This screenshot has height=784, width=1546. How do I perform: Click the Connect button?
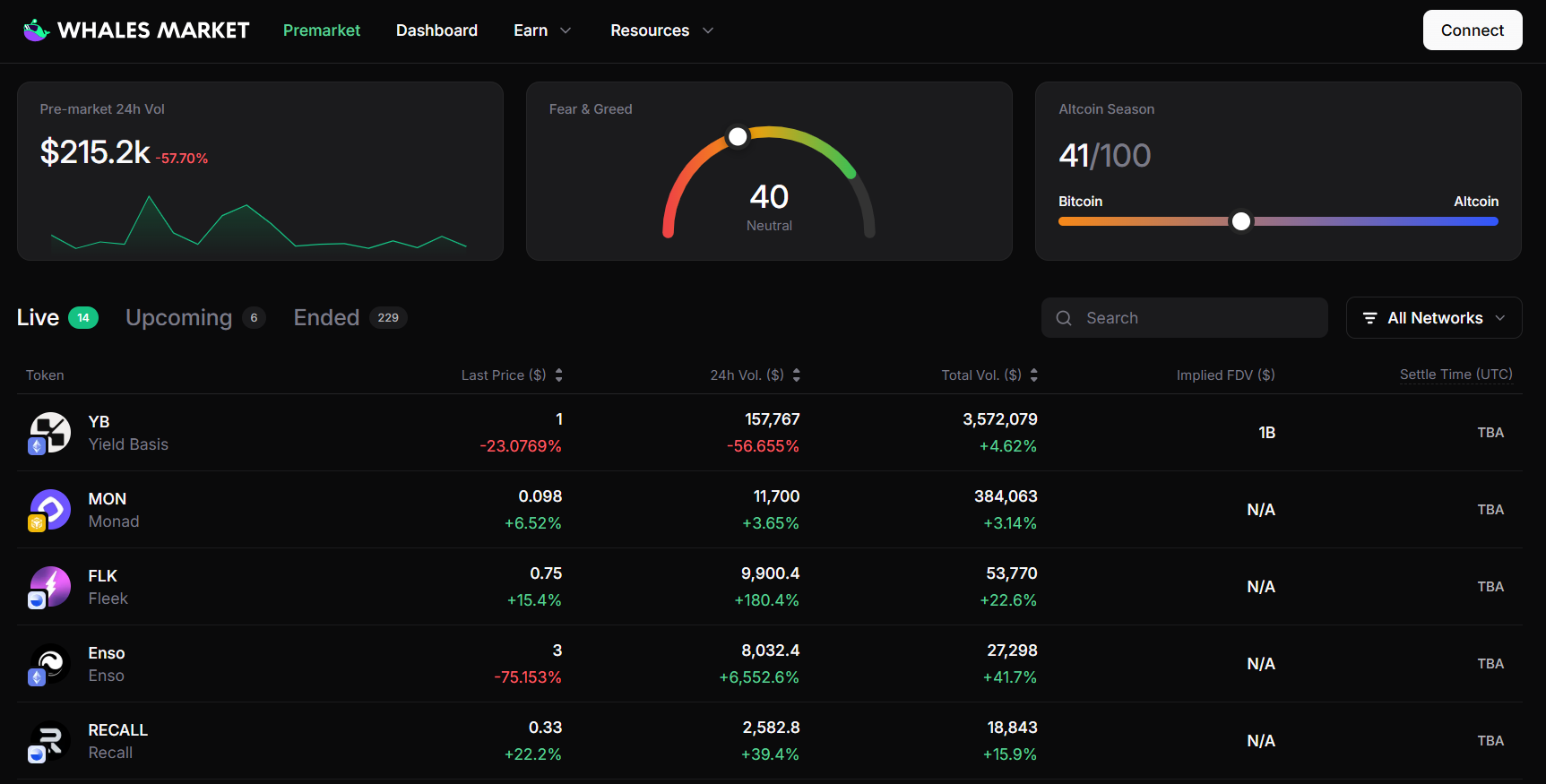pyautogui.click(x=1472, y=30)
